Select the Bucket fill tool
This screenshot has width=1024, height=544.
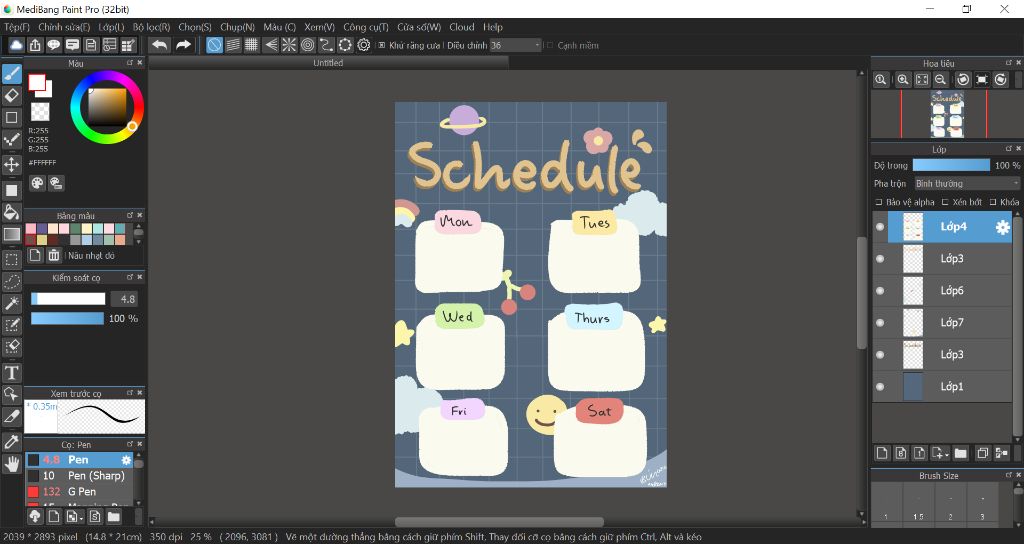point(12,212)
